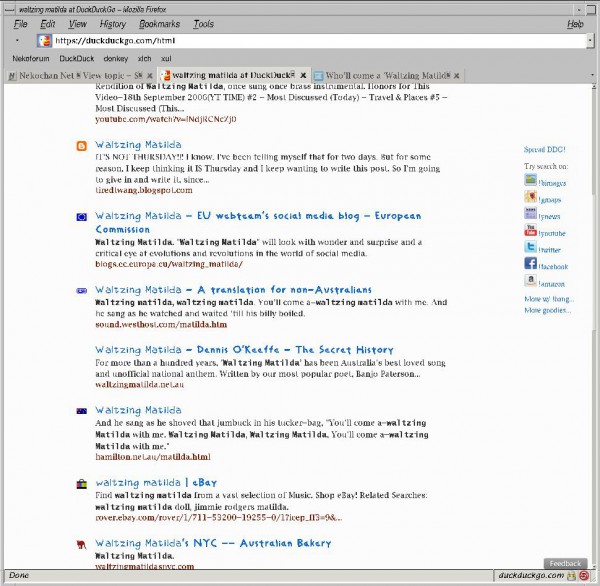
Task: Open the Bookmarks menu
Action: click(159, 24)
